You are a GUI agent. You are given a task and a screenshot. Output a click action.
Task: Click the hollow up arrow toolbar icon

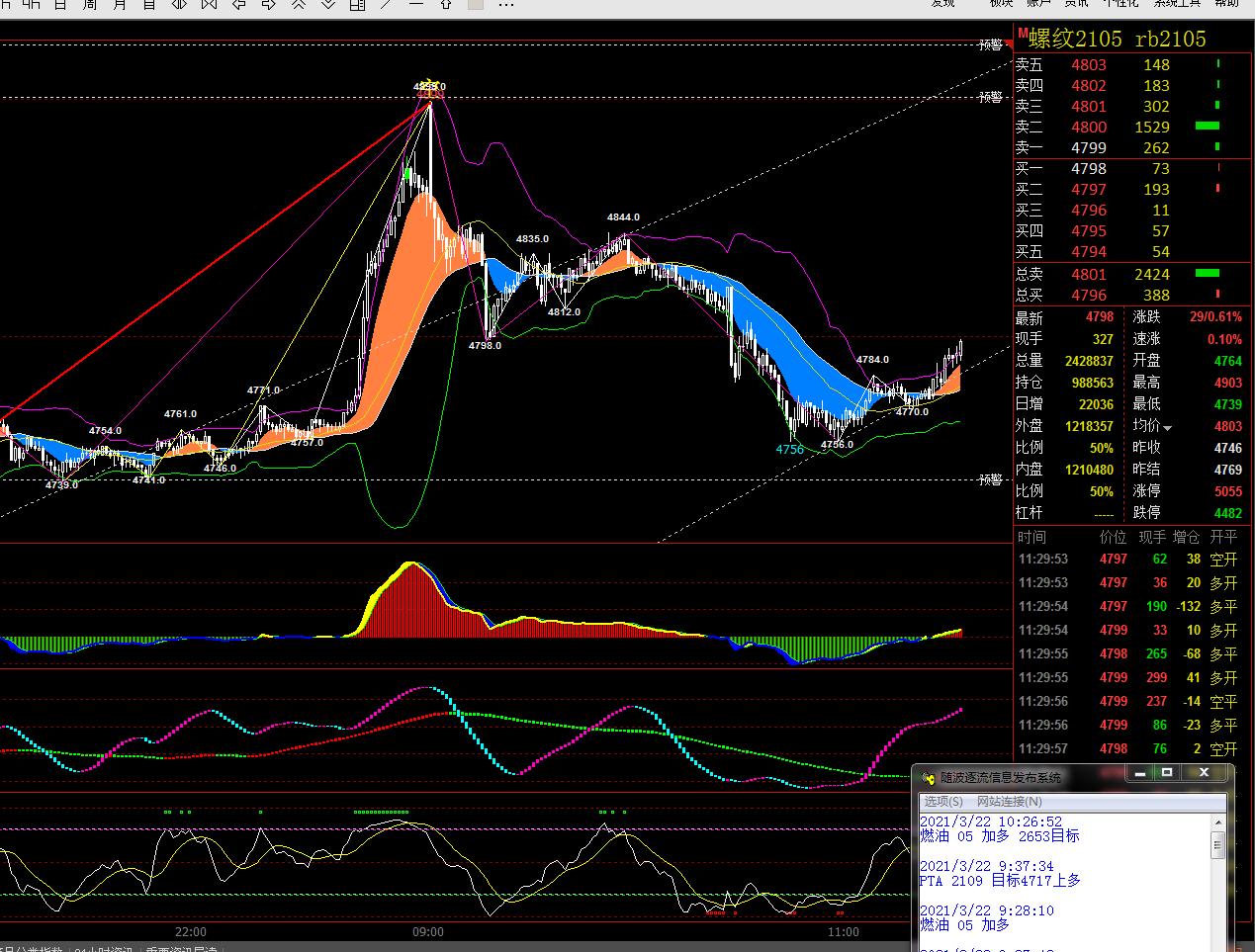[x=446, y=4]
